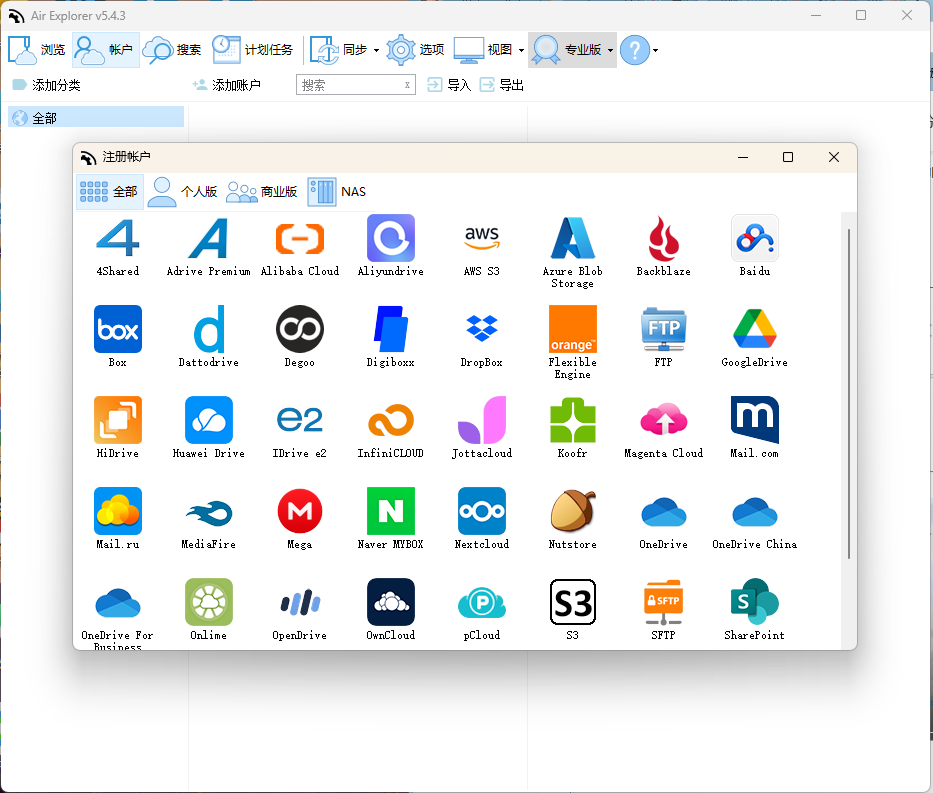
Task: Choose the Mega cloud service
Action: (299, 510)
